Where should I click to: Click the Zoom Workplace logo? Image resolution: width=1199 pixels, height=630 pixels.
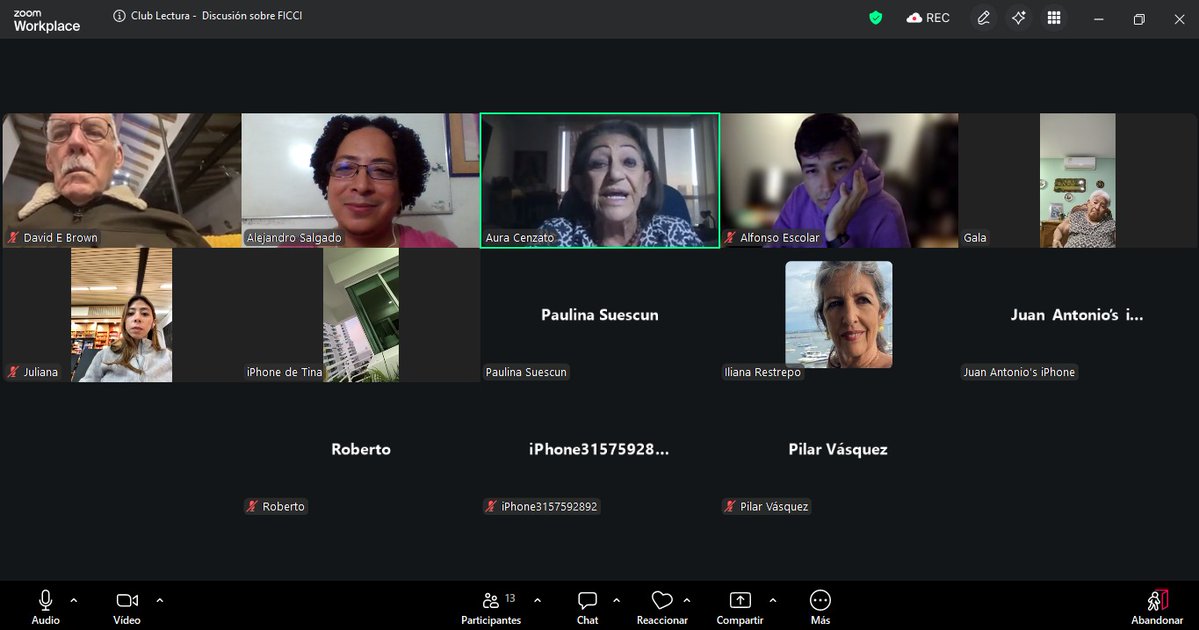(x=47, y=21)
